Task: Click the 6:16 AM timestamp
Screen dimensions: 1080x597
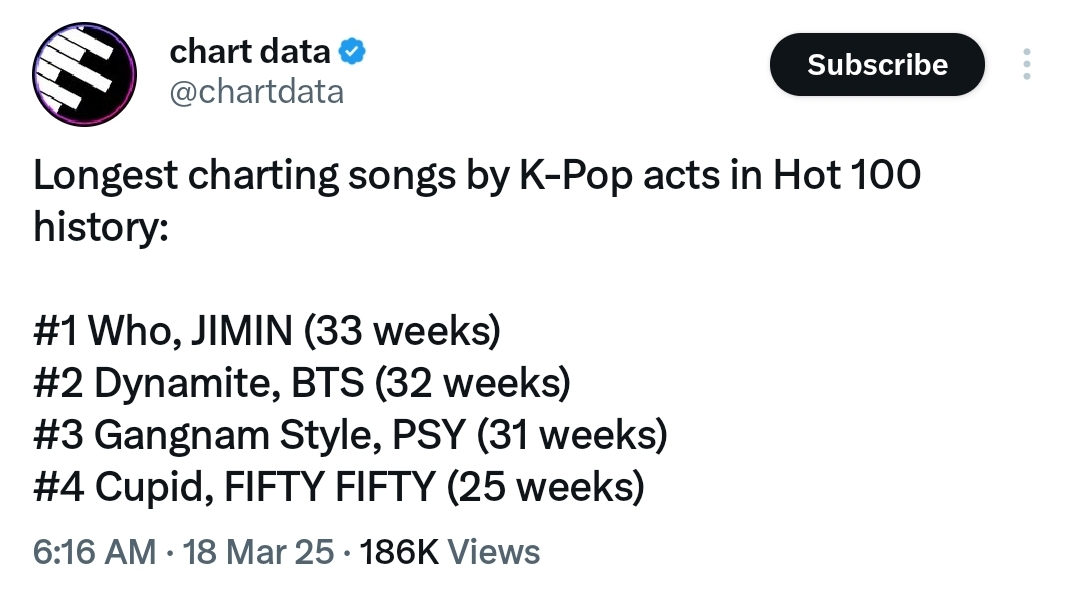Action: pyautogui.click(x=94, y=552)
